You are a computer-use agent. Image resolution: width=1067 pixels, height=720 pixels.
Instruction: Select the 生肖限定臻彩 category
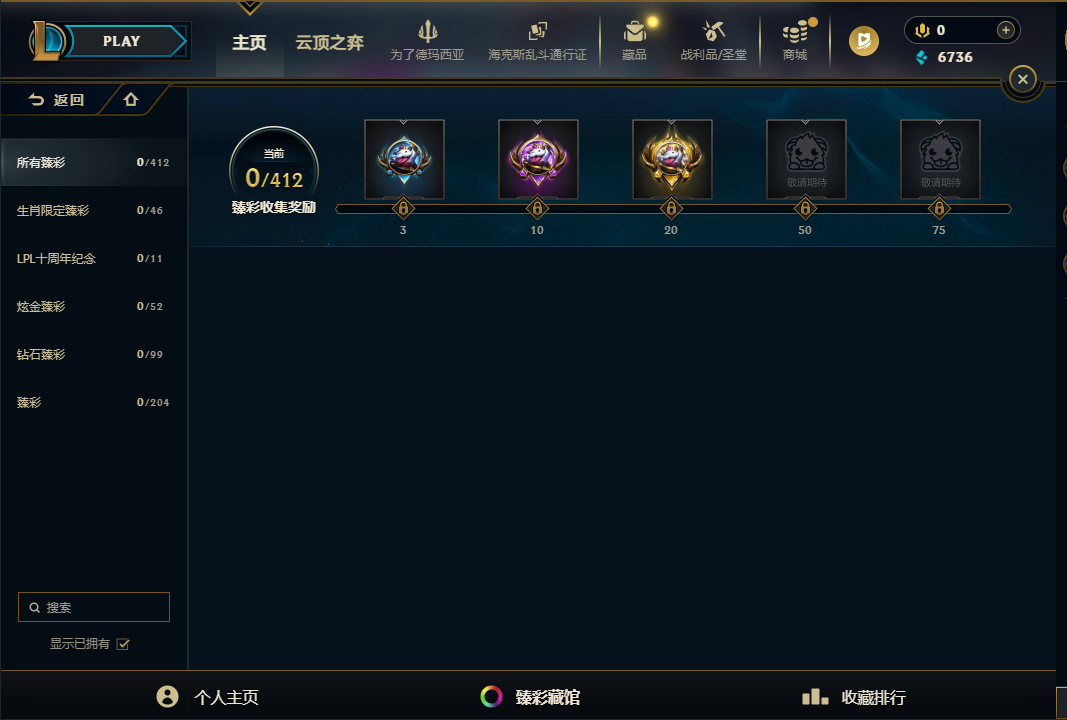93,210
